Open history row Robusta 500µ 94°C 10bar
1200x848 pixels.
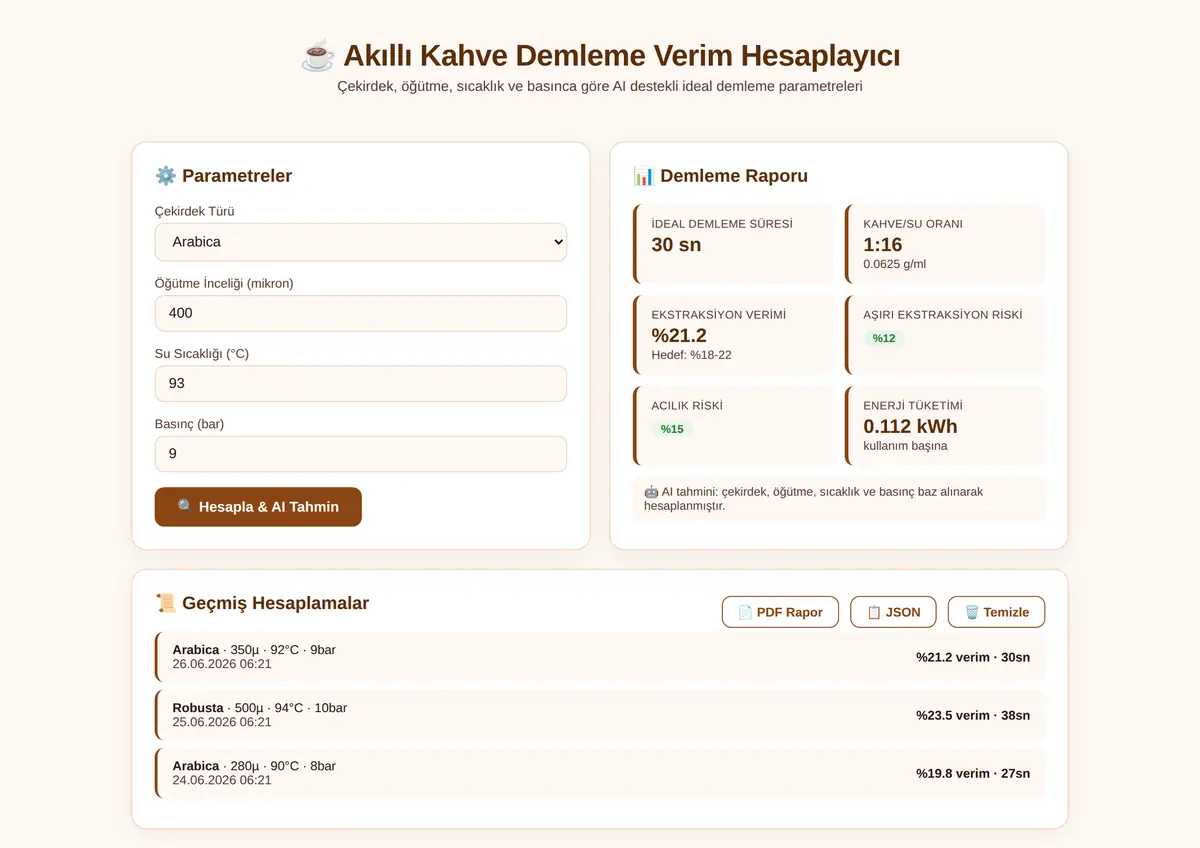pyautogui.click(x=600, y=715)
